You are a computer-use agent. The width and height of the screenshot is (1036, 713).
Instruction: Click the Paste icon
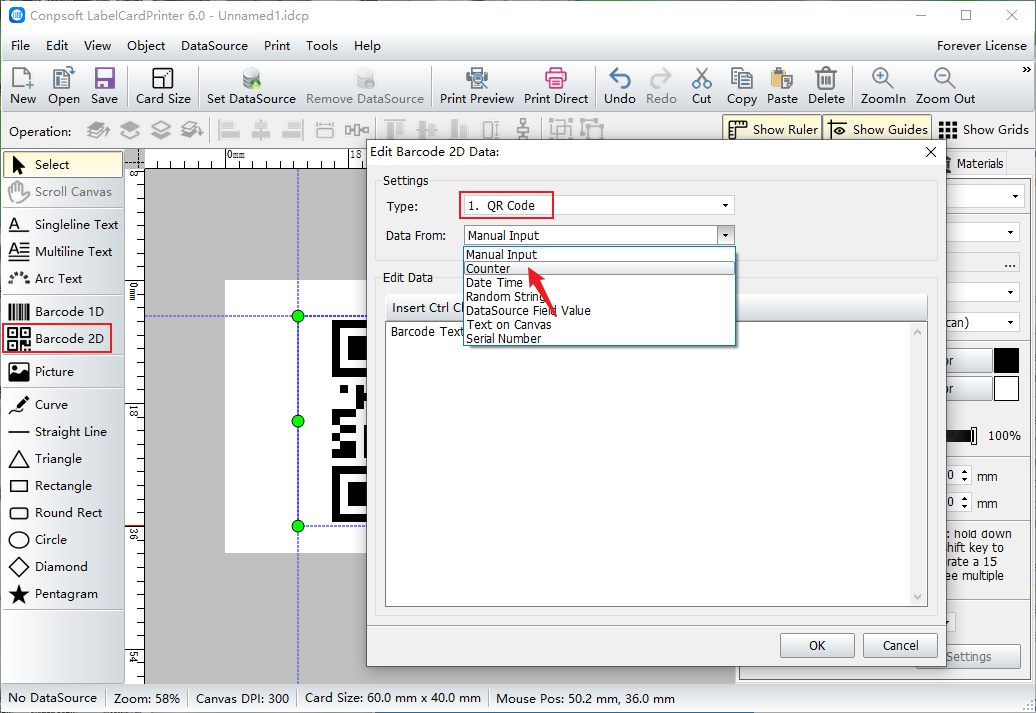782,86
